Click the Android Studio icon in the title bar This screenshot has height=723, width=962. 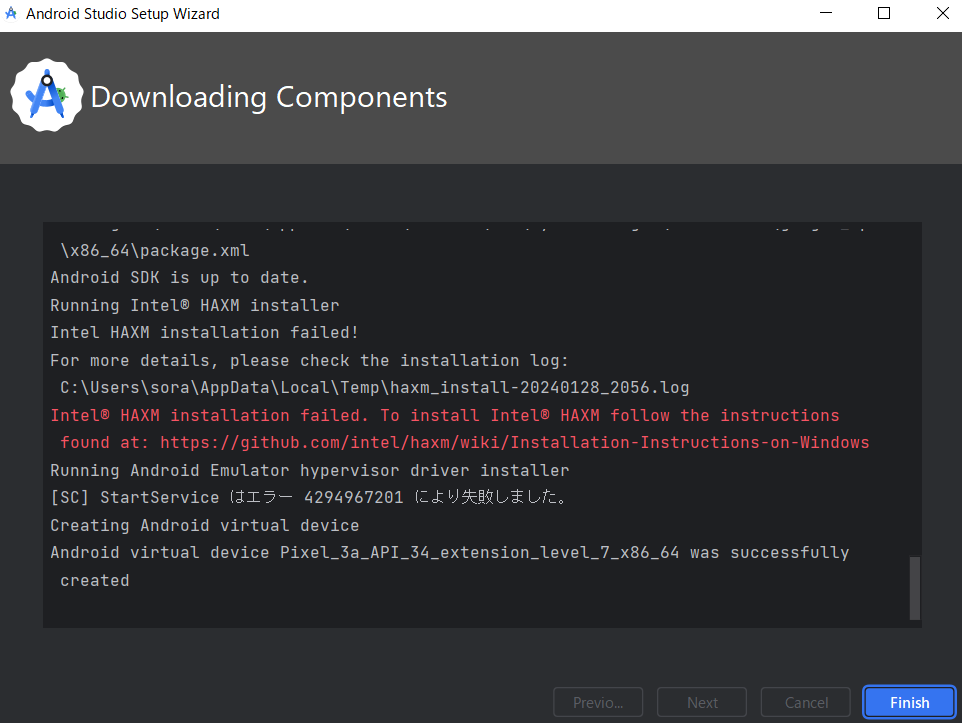pyautogui.click(x=12, y=14)
